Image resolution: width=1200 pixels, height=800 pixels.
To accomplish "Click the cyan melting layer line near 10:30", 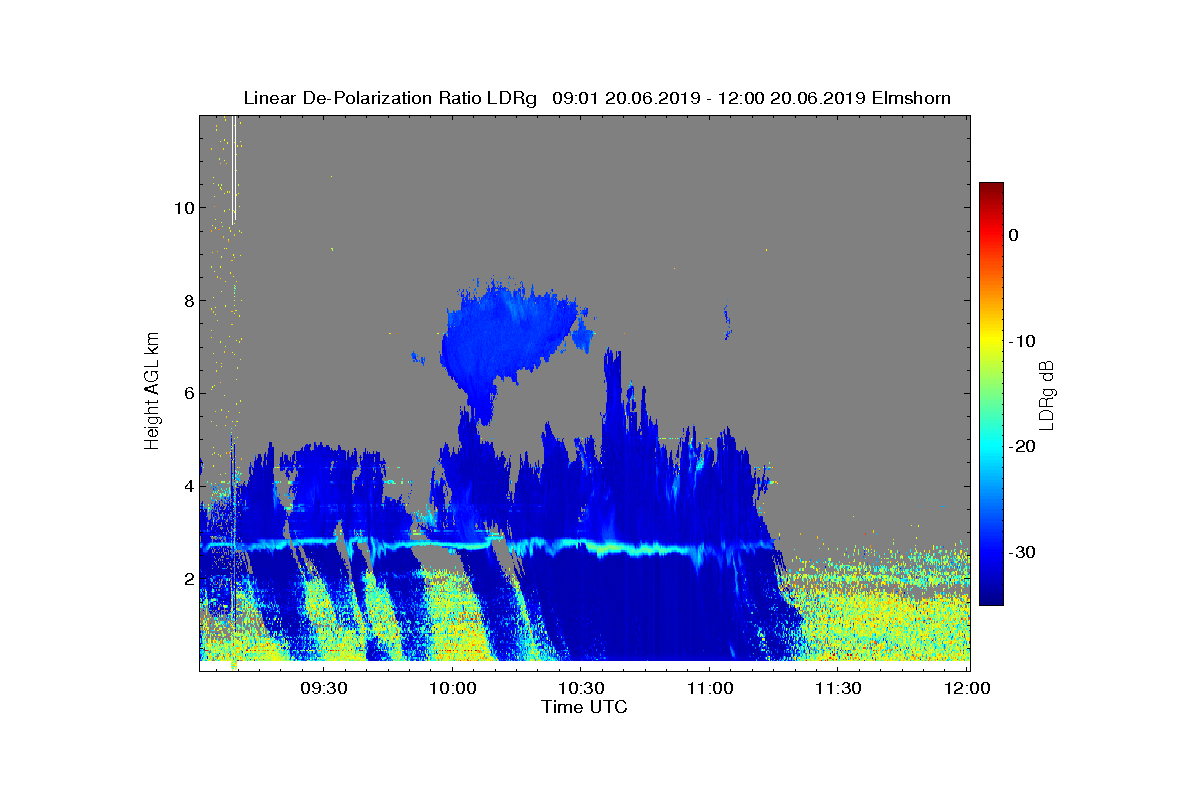I will 582,546.
